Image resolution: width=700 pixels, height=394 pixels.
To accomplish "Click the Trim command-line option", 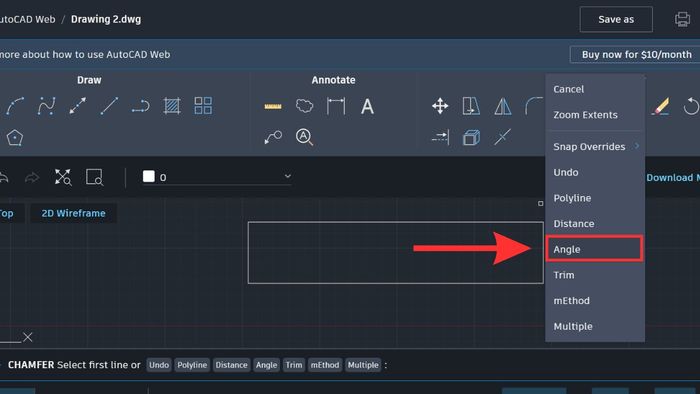I will point(294,365).
